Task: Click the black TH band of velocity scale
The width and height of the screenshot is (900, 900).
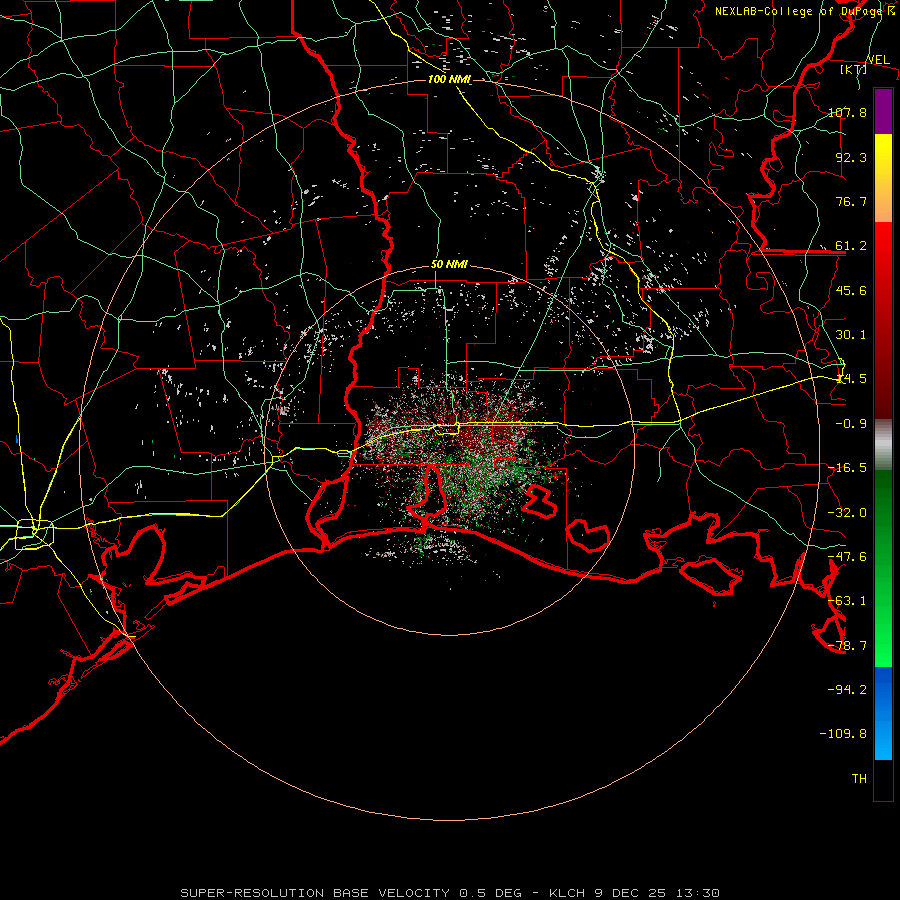Action: 883,780
